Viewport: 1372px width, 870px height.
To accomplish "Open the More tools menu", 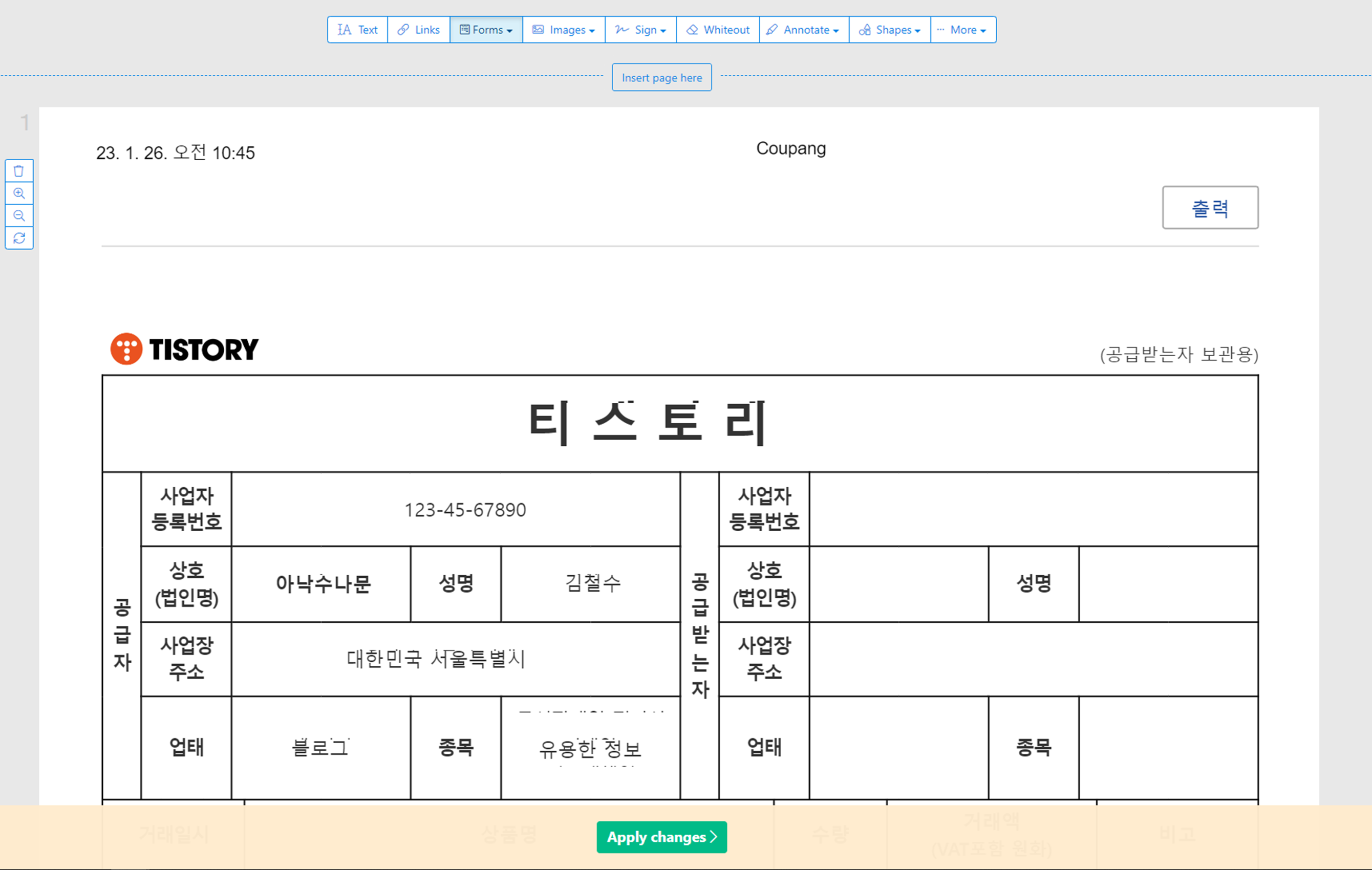I will tap(963, 30).
